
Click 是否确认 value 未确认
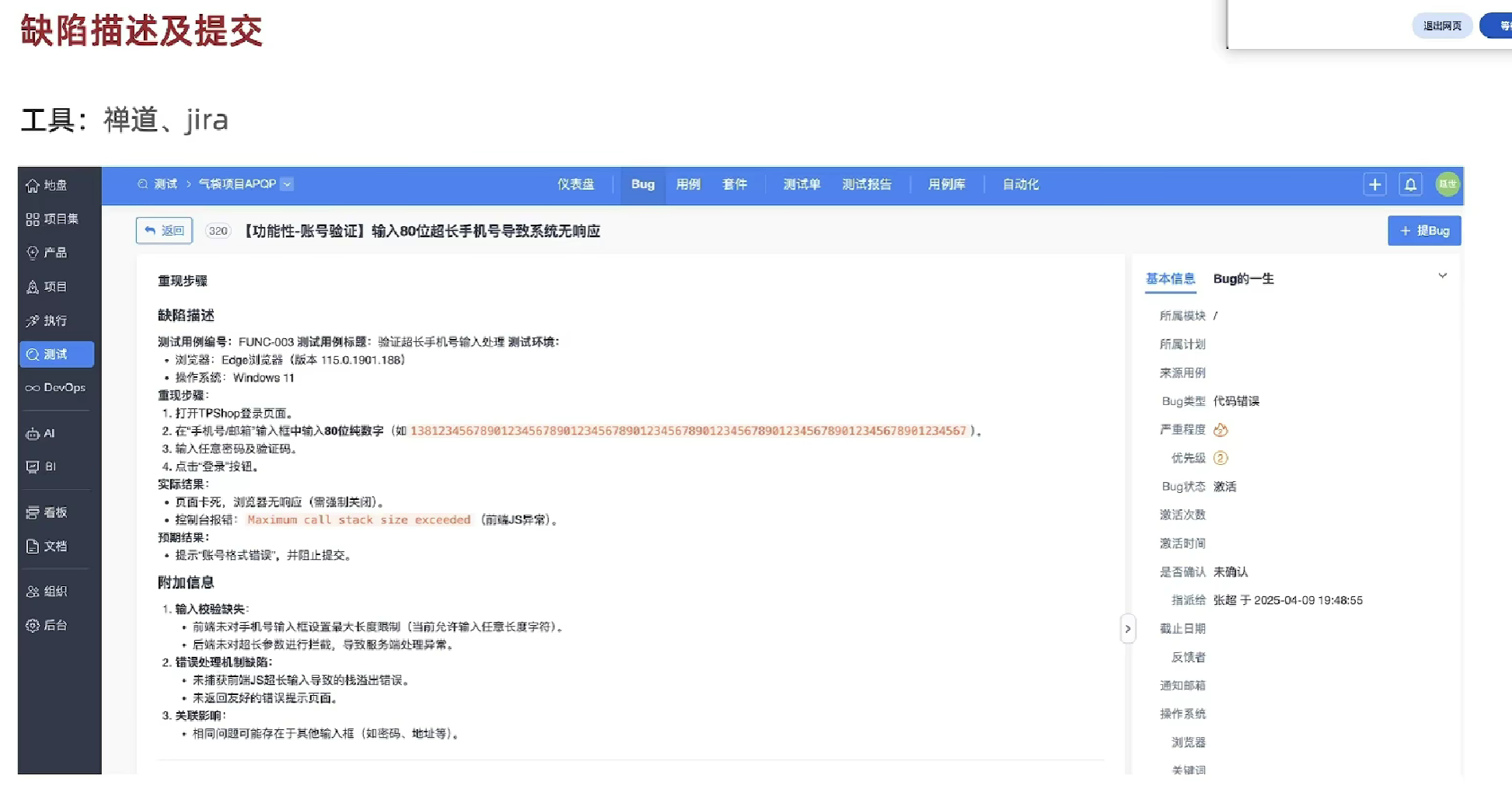tap(1231, 572)
